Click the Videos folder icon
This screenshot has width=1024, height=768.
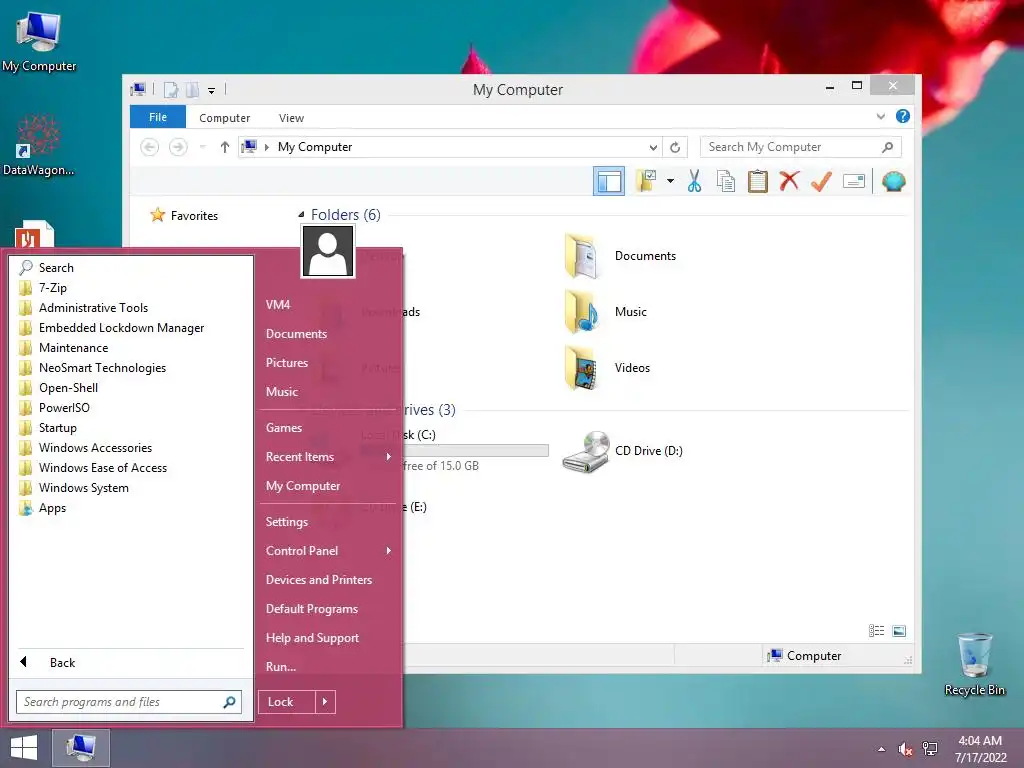click(x=581, y=368)
